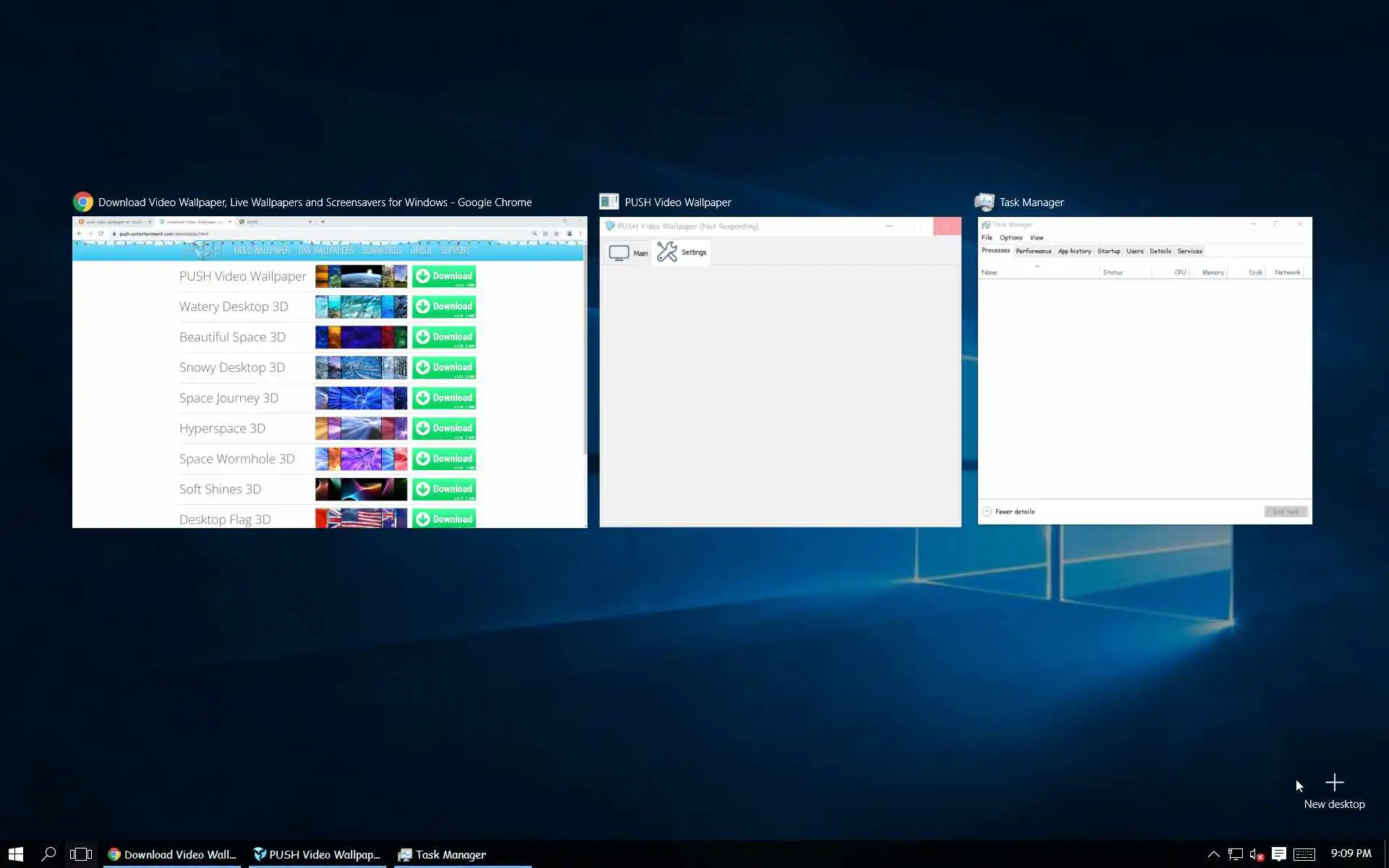The height and width of the screenshot is (868, 1389).
Task: Select the Task Manager window thumbnail
Action: (1144, 370)
